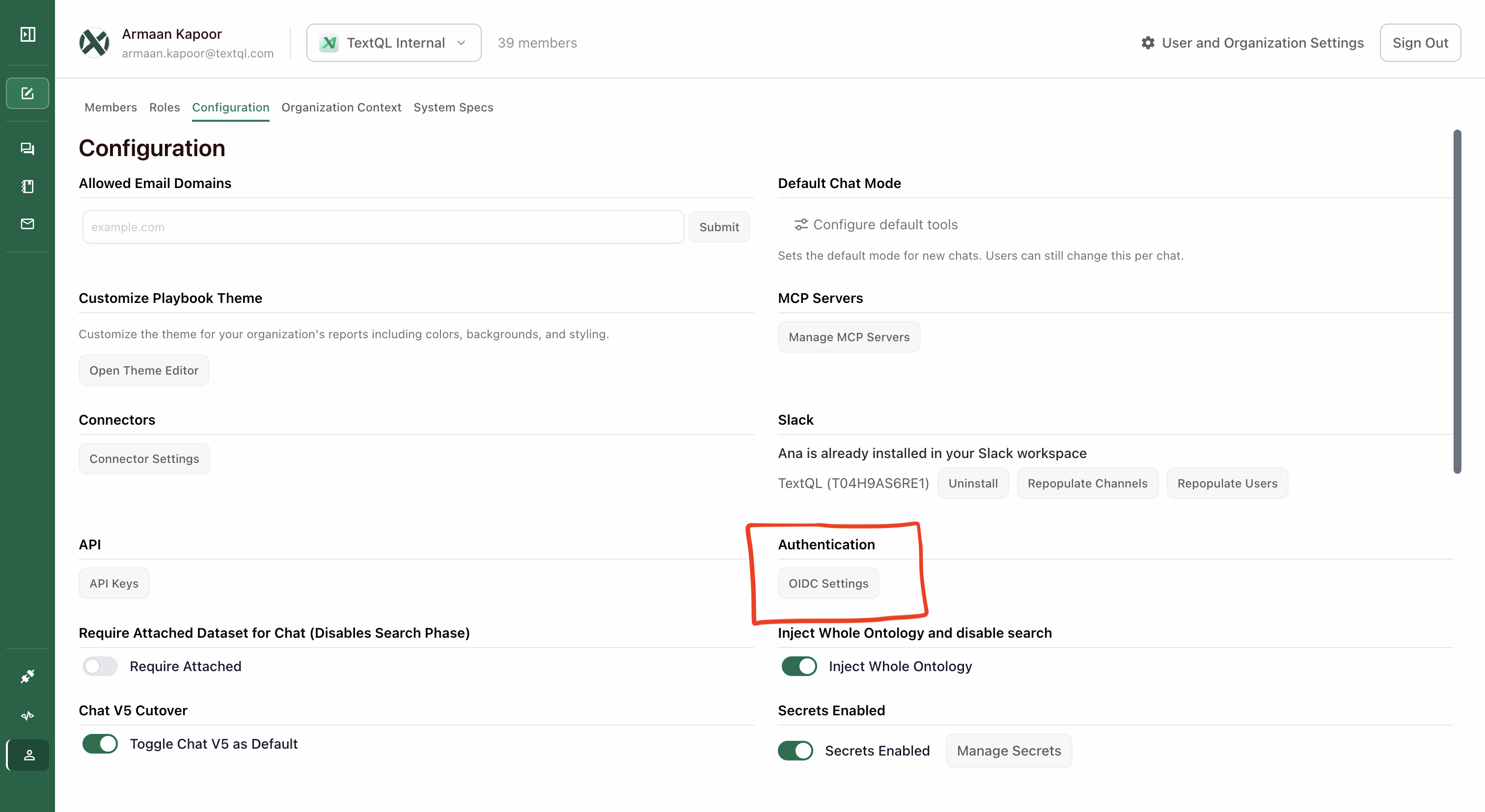Screen dimensions: 1485x812
Task: Click the settings gear icon
Action: [1148, 43]
